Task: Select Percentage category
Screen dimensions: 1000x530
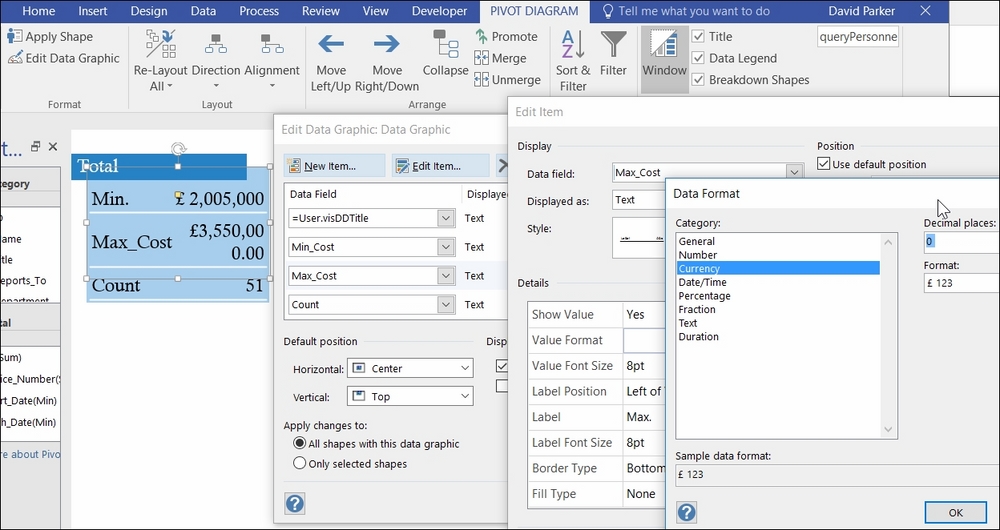Action: pos(778,296)
